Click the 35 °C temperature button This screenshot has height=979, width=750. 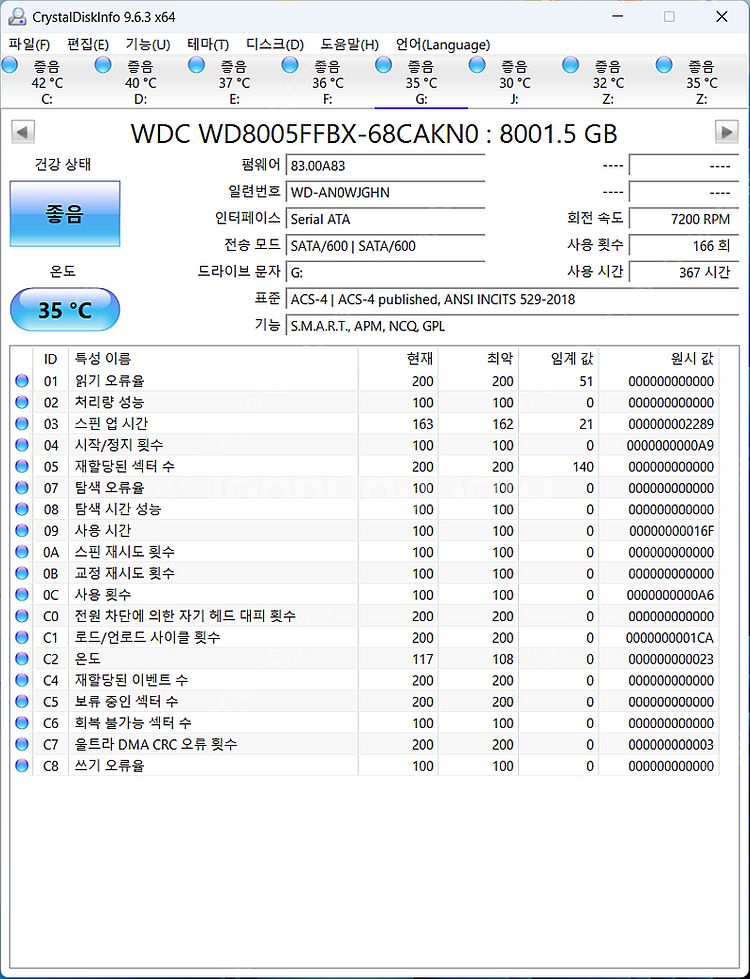(65, 310)
